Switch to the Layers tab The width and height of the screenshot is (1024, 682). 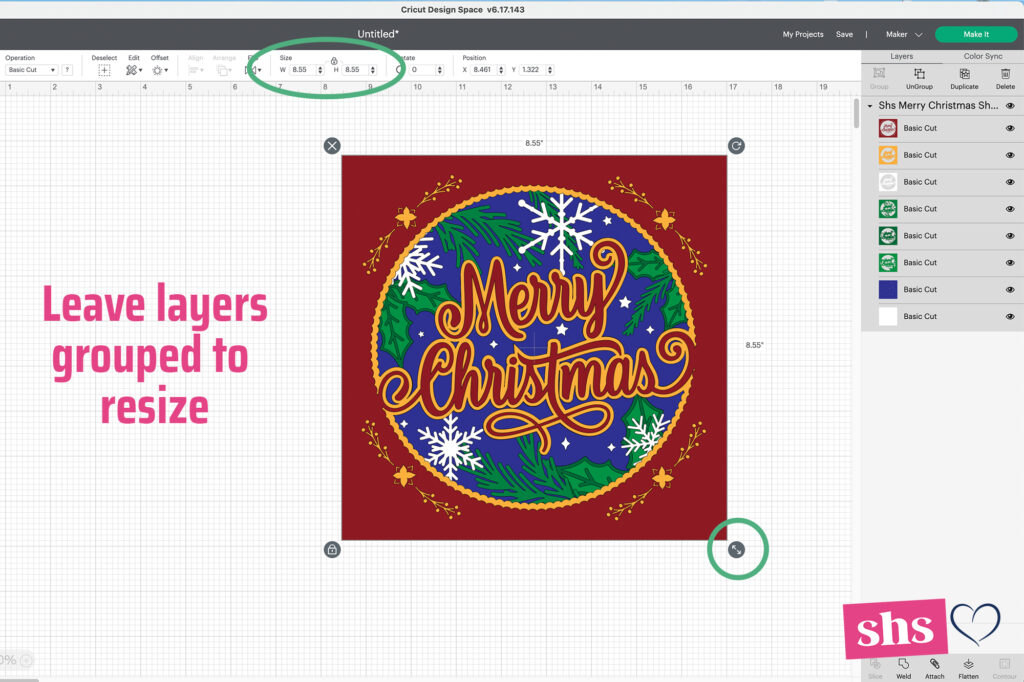[902, 56]
